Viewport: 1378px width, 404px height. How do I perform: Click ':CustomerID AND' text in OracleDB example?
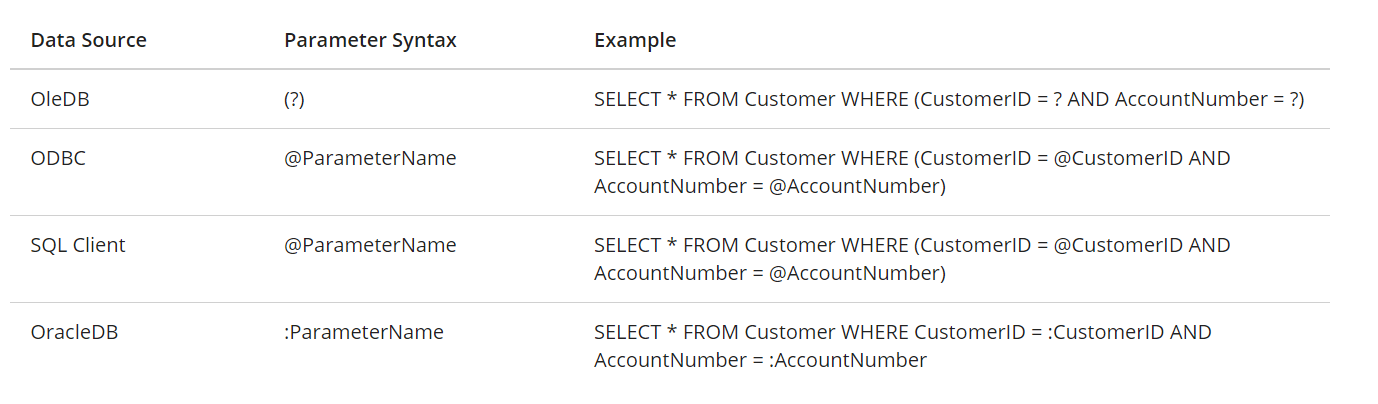[x=1129, y=332]
